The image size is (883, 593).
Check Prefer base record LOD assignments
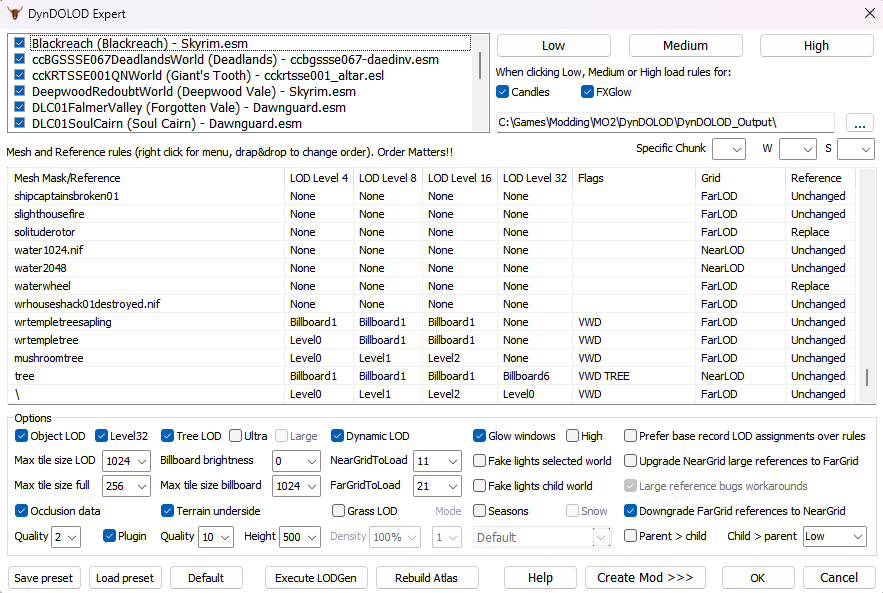click(630, 436)
